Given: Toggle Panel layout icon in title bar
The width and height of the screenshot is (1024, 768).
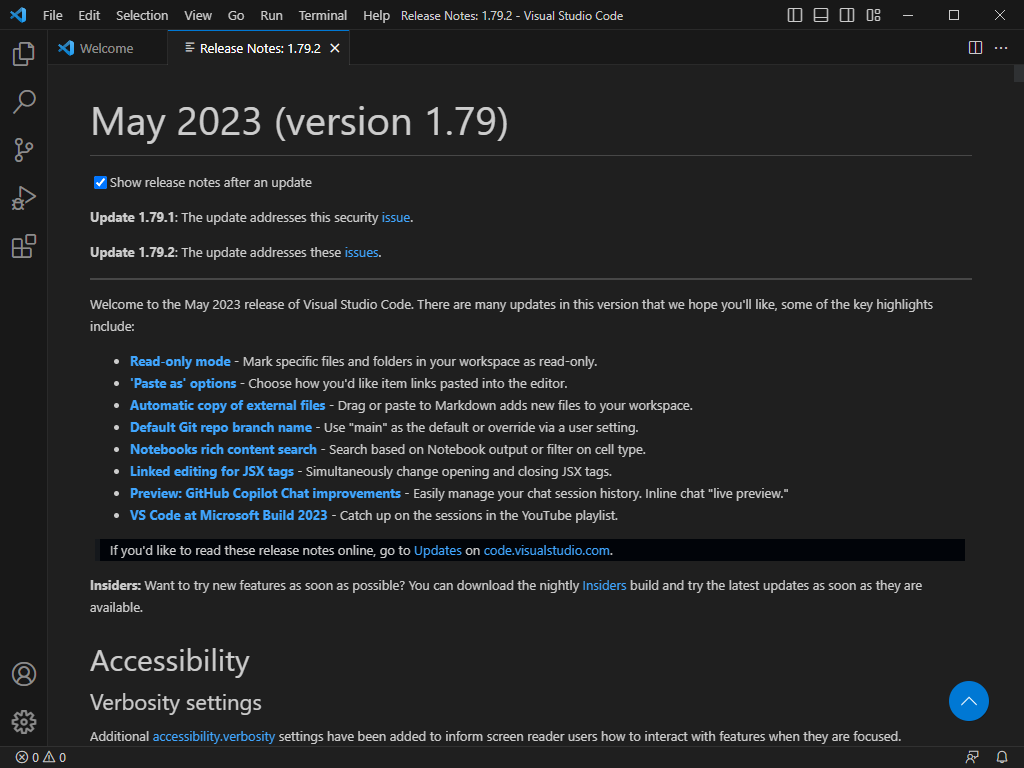Looking at the screenshot, I should coord(821,15).
